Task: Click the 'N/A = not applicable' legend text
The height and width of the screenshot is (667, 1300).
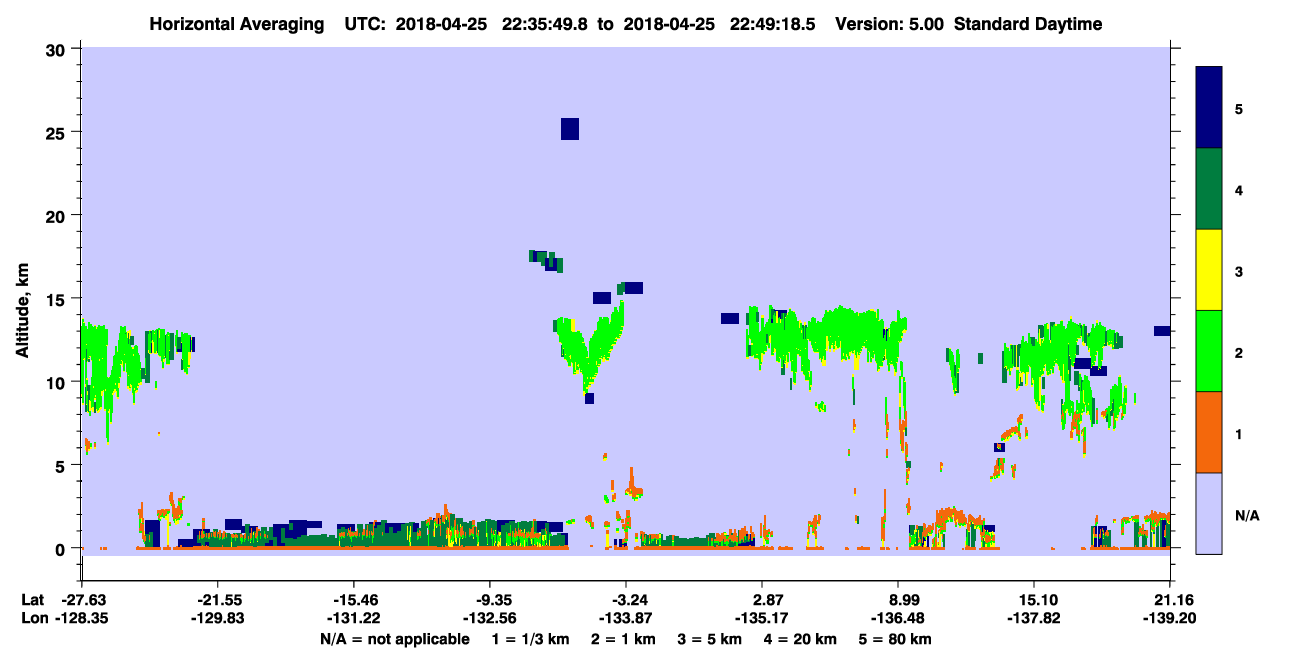Action: [394, 639]
